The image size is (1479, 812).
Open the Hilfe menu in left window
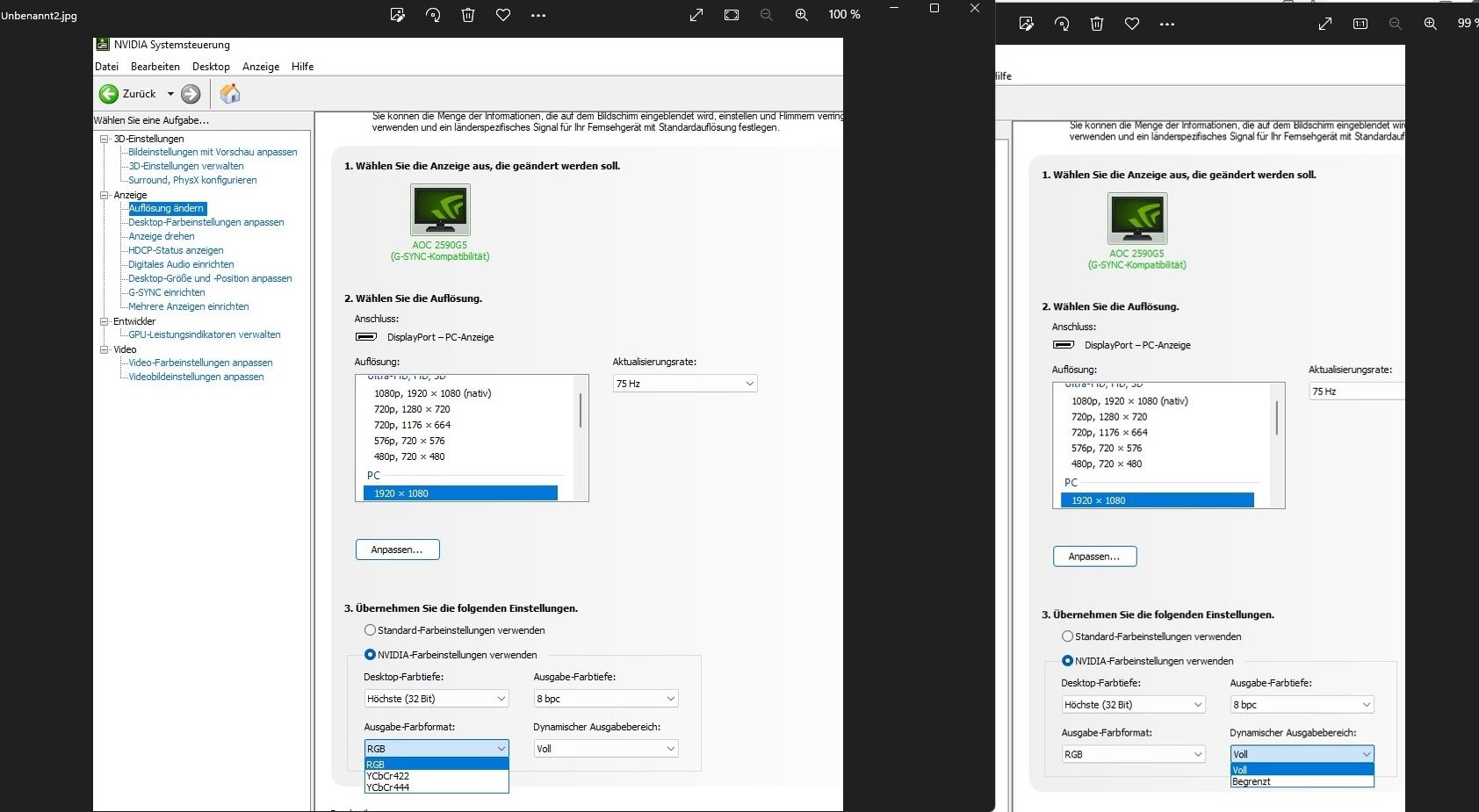(x=302, y=67)
